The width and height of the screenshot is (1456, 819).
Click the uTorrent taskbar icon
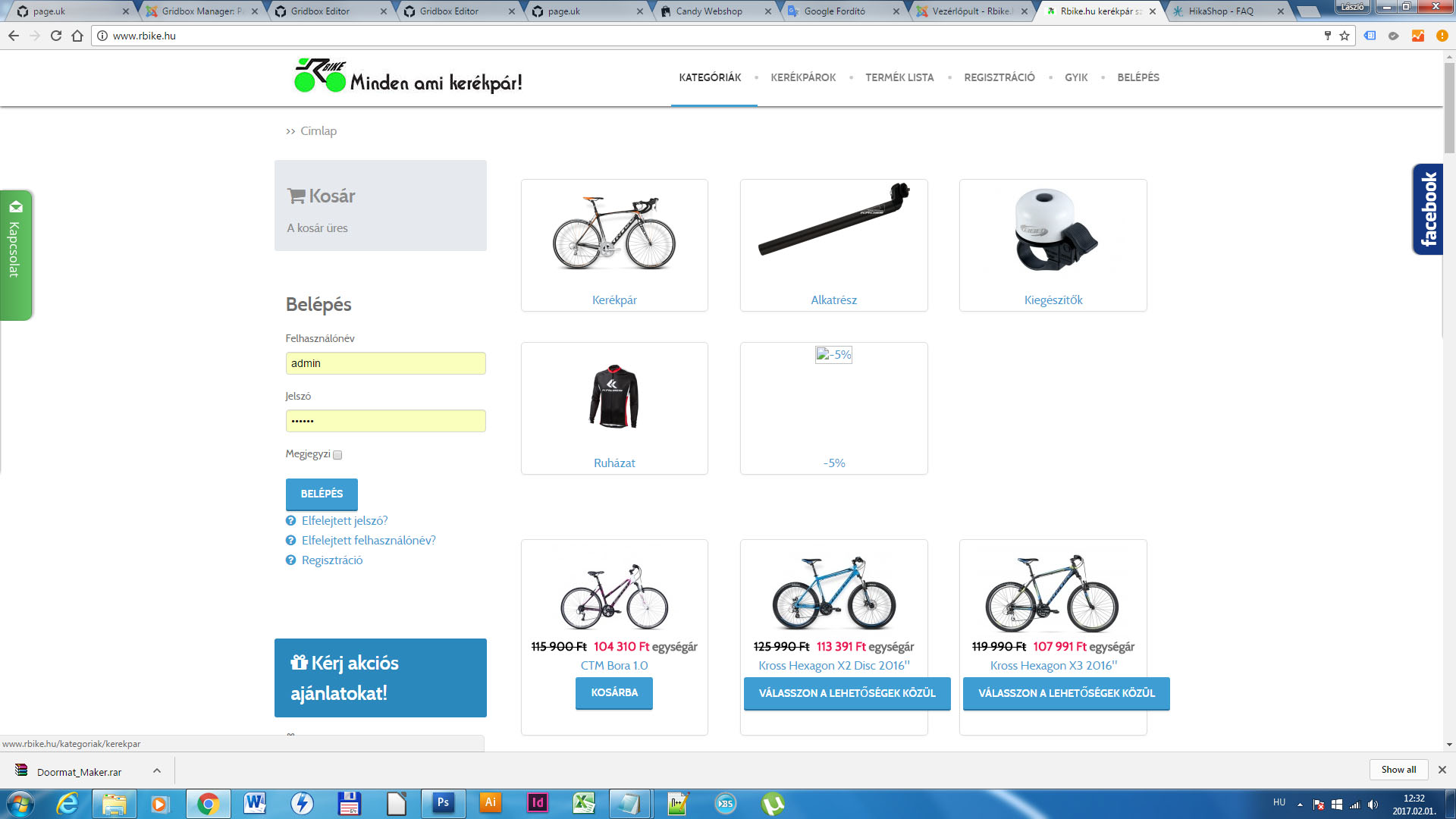point(772,803)
